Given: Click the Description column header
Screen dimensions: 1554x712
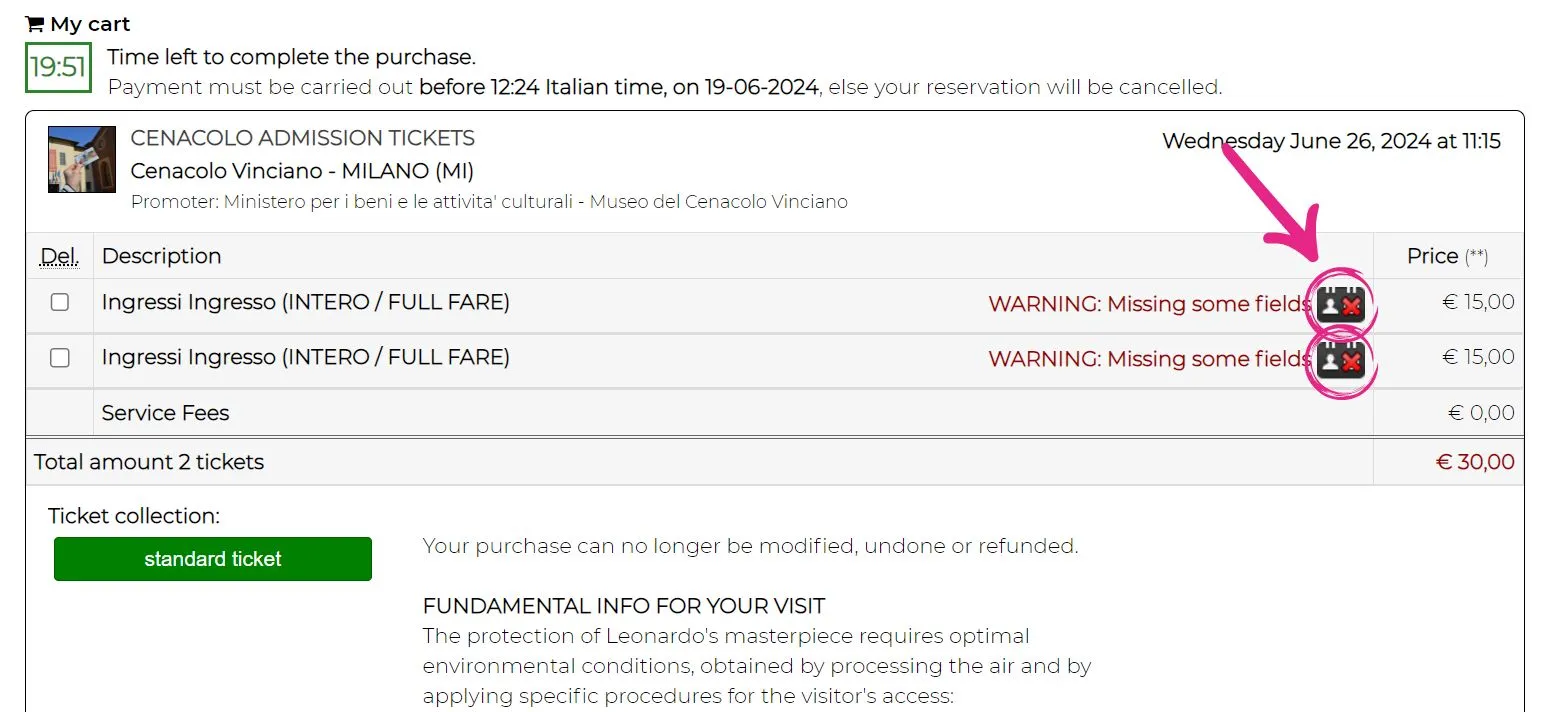Looking at the screenshot, I should tap(161, 256).
